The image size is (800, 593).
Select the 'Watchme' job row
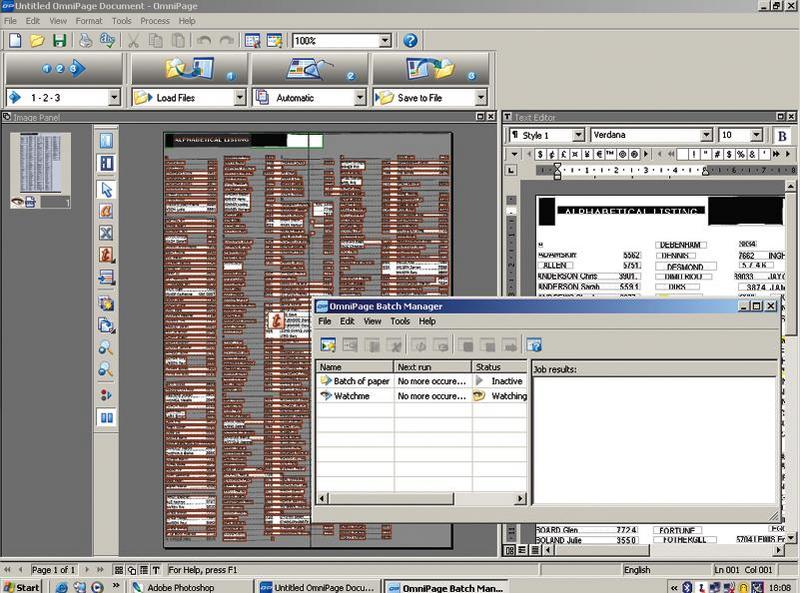pos(421,396)
